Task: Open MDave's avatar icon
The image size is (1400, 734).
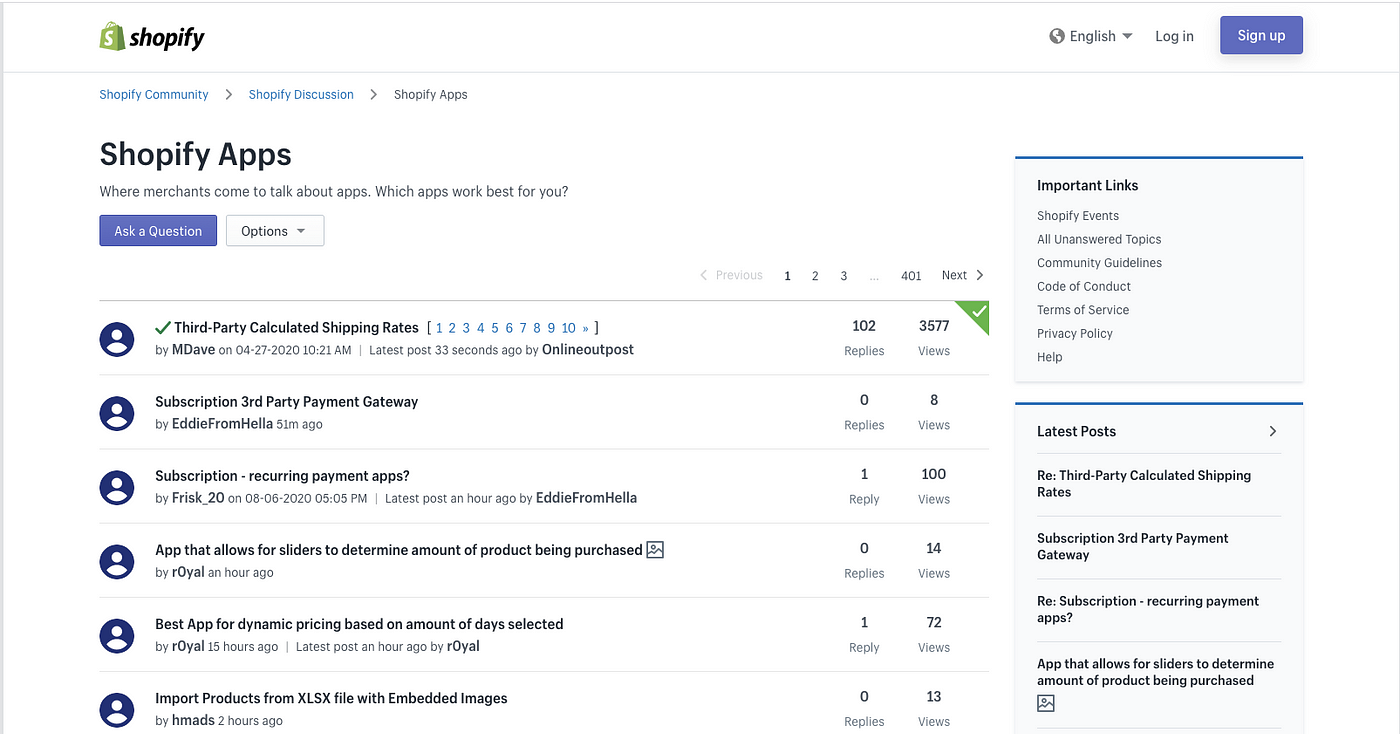Action: [x=118, y=339]
